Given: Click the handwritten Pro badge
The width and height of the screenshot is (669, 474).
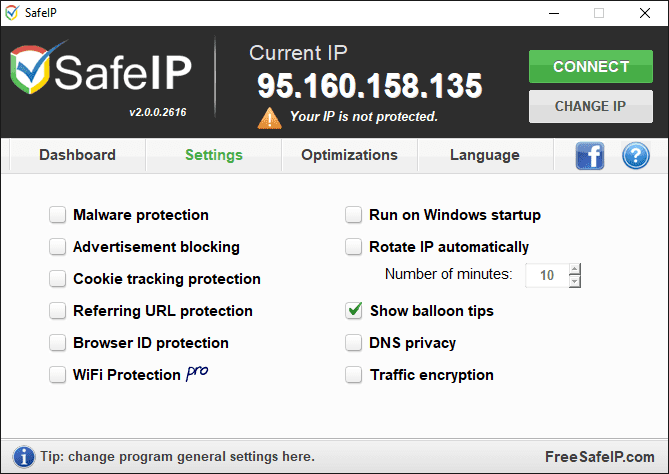Looking at the screenshot, I should (197, 373).
